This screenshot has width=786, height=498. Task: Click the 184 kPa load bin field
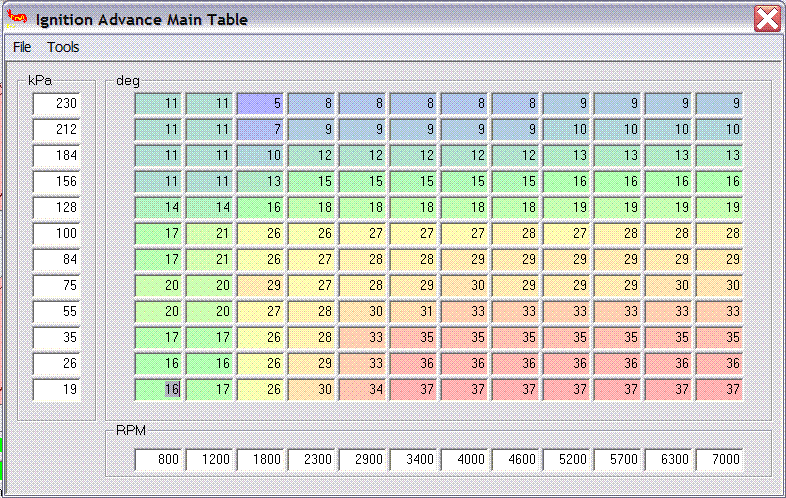coord(56,155)
